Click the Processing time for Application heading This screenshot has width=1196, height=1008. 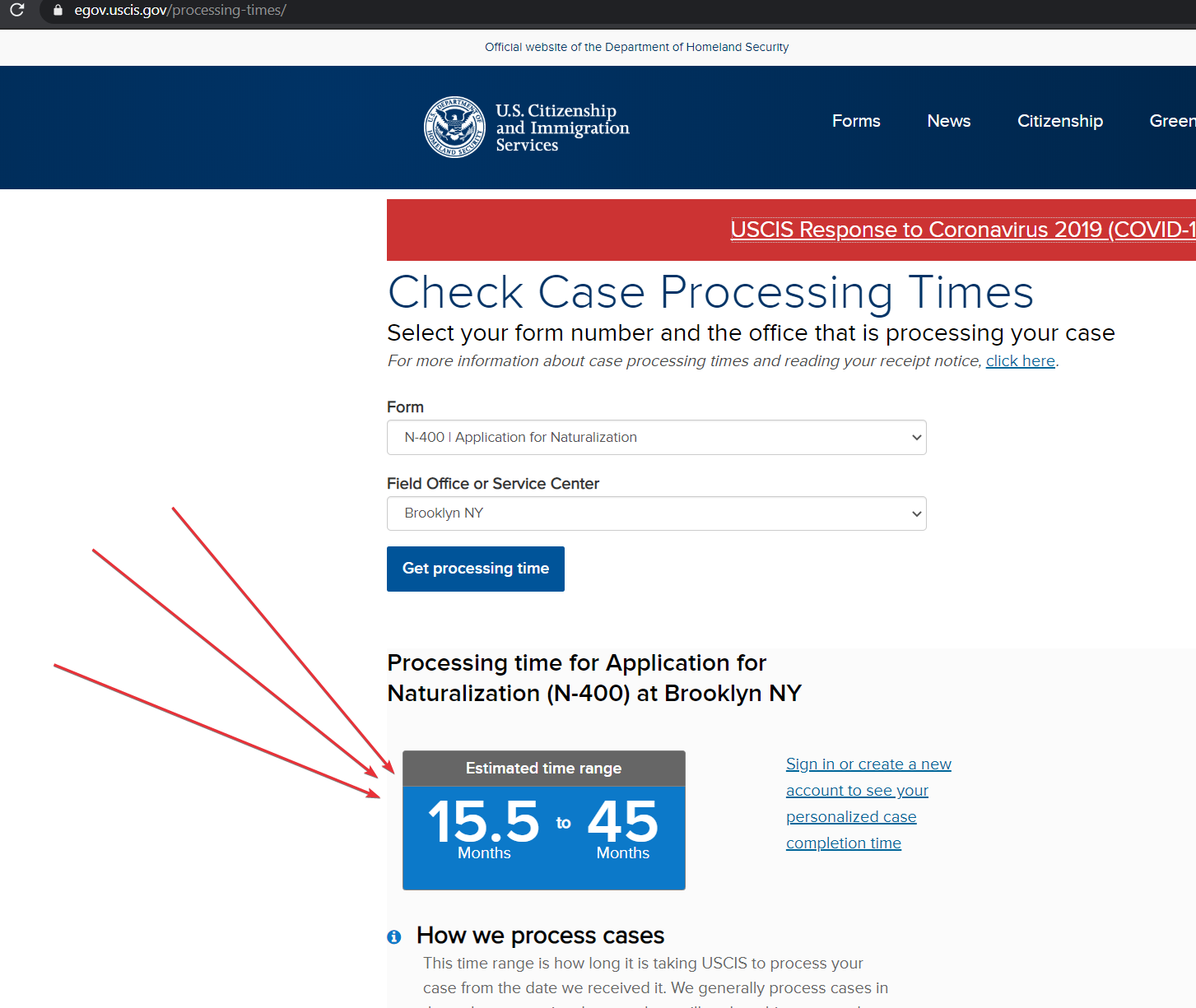tap(593, 678)
